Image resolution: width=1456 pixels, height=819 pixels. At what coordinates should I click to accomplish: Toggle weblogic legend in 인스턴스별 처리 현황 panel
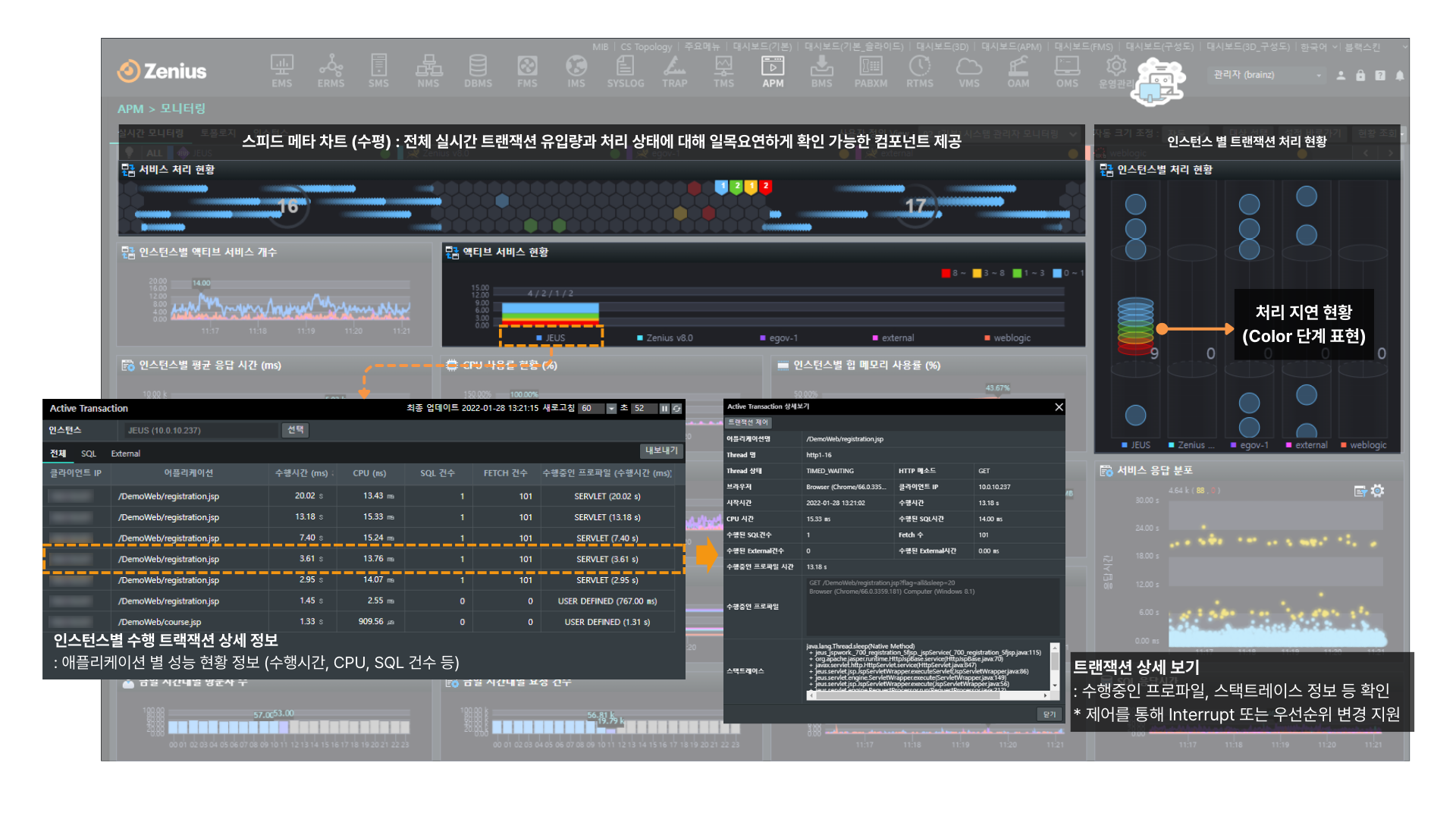click(x=1363, y=445)
